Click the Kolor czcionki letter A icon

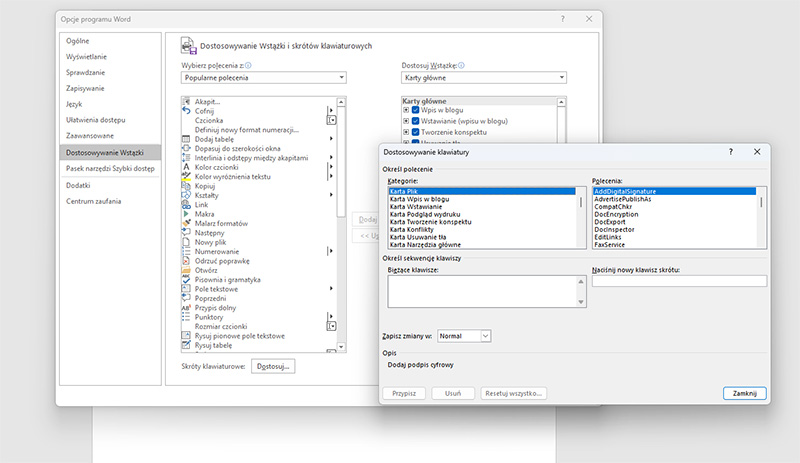(186, 167)
